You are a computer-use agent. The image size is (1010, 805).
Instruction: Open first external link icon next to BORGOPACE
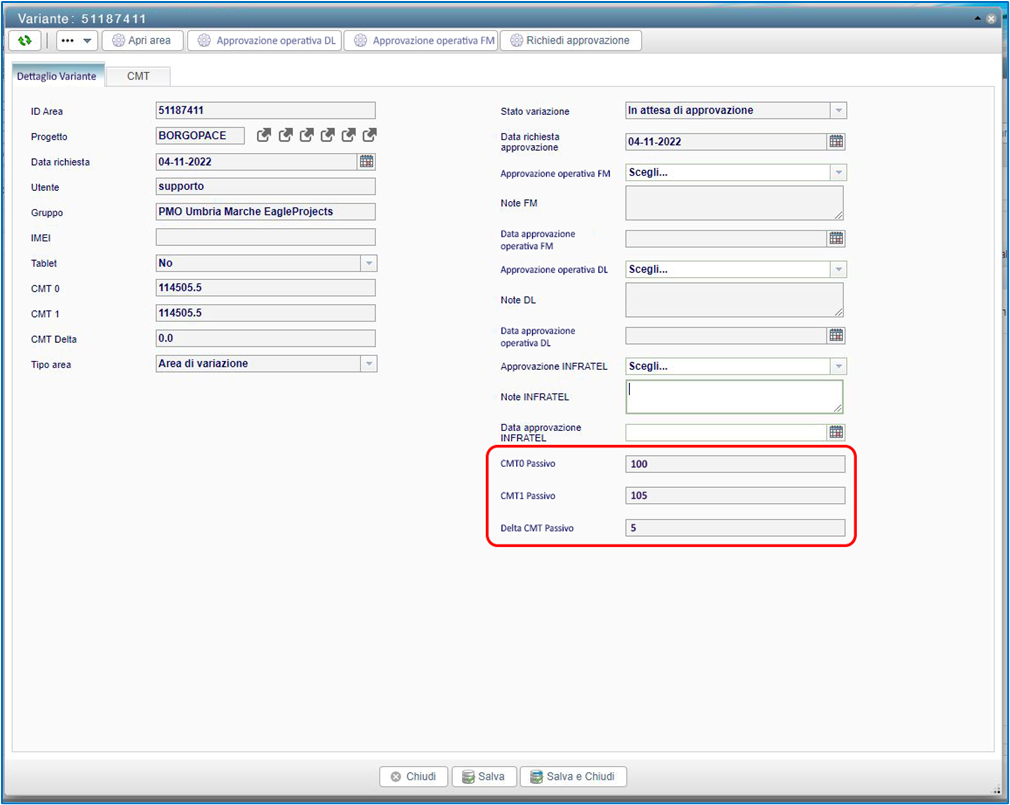coord(264,136)
